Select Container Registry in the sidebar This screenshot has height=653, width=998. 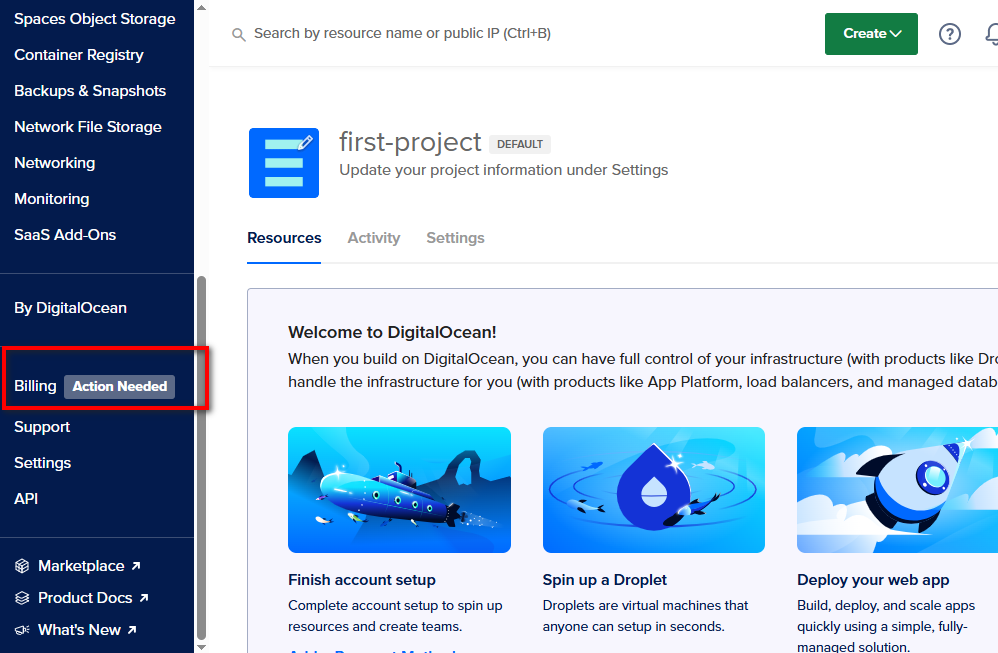[x=78, y=54]
